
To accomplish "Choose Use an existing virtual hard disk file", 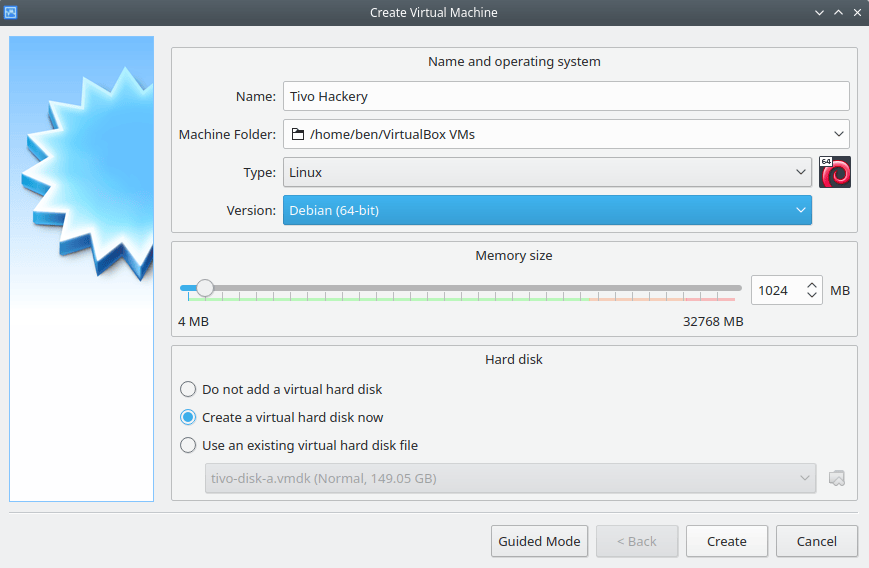I will tap(299, 445).
